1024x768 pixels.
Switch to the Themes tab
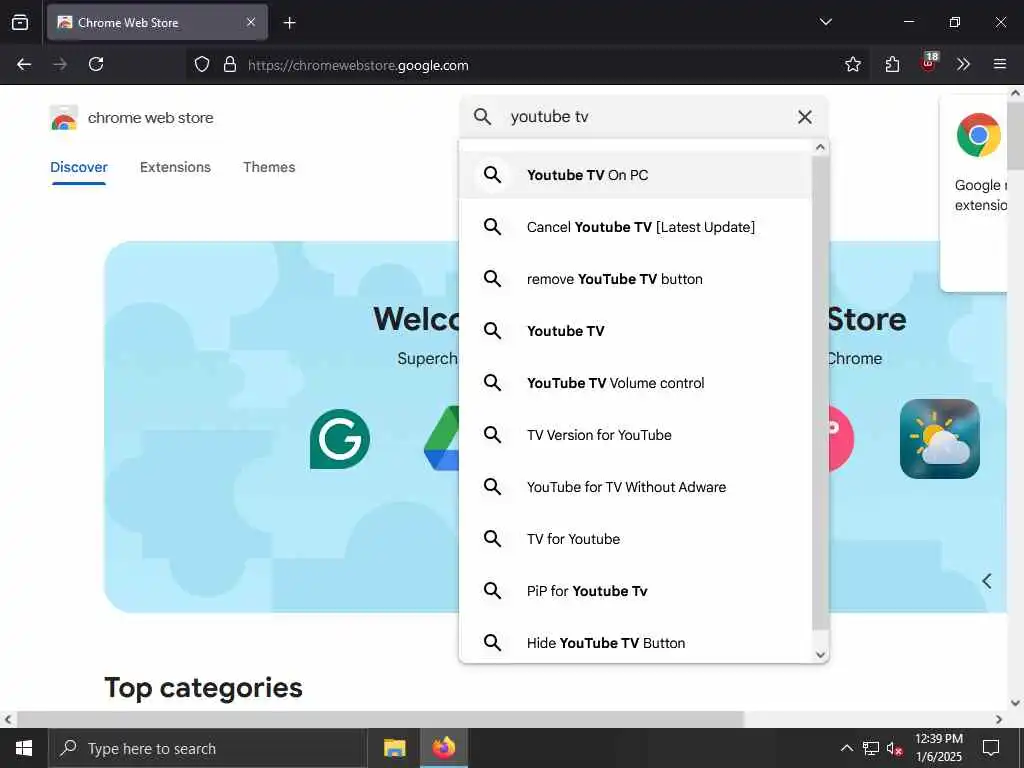pos(269,167)
